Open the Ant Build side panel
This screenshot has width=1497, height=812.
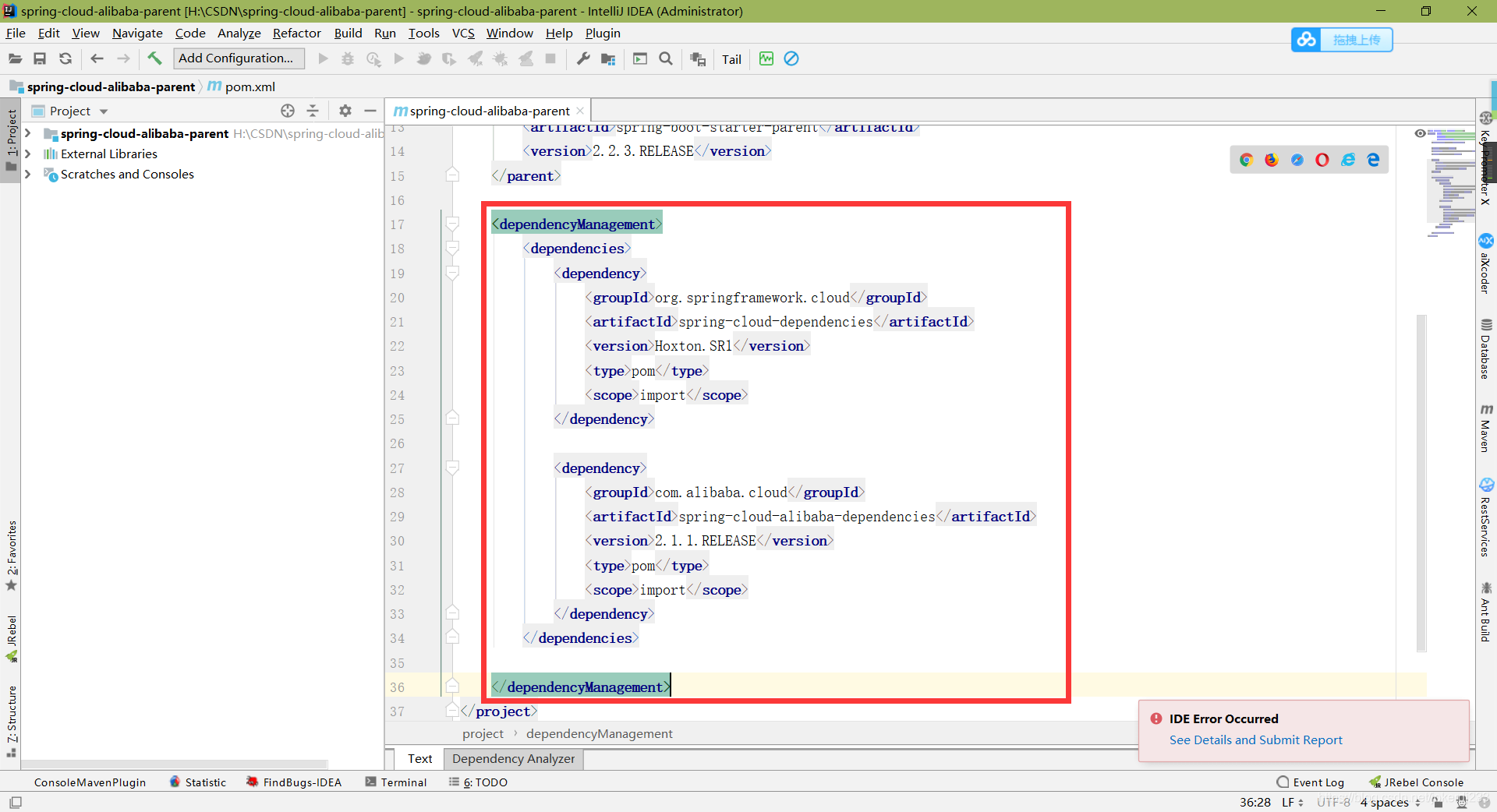(x=1485, y=612)
